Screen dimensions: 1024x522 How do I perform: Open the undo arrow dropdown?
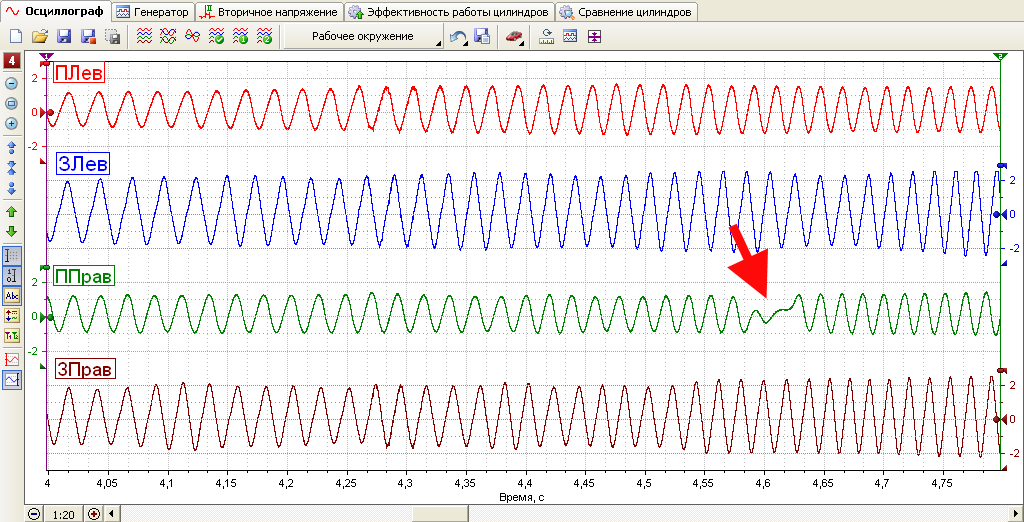click(459, 37)
